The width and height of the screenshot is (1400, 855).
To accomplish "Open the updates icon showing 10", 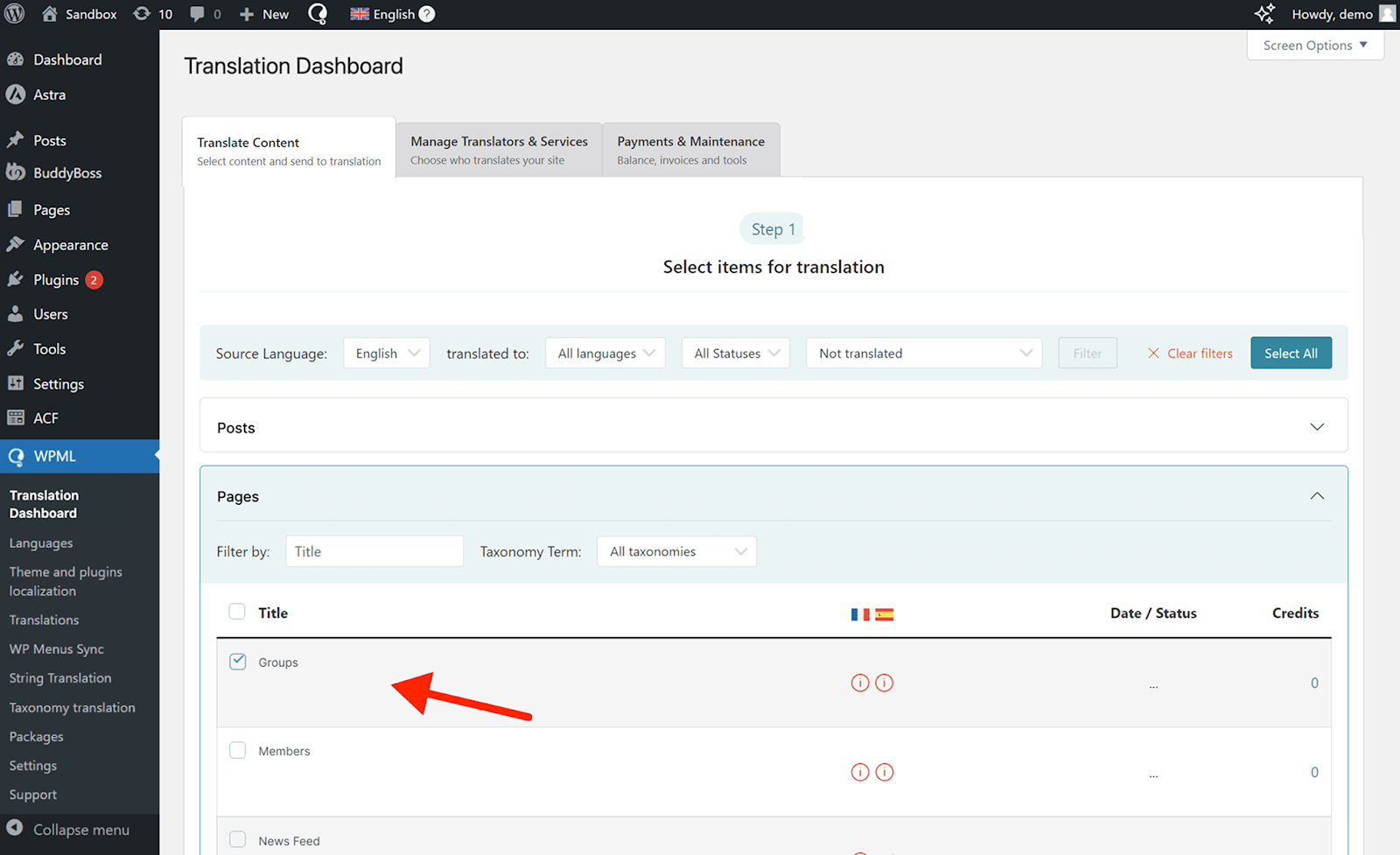I will click(142, 14).
